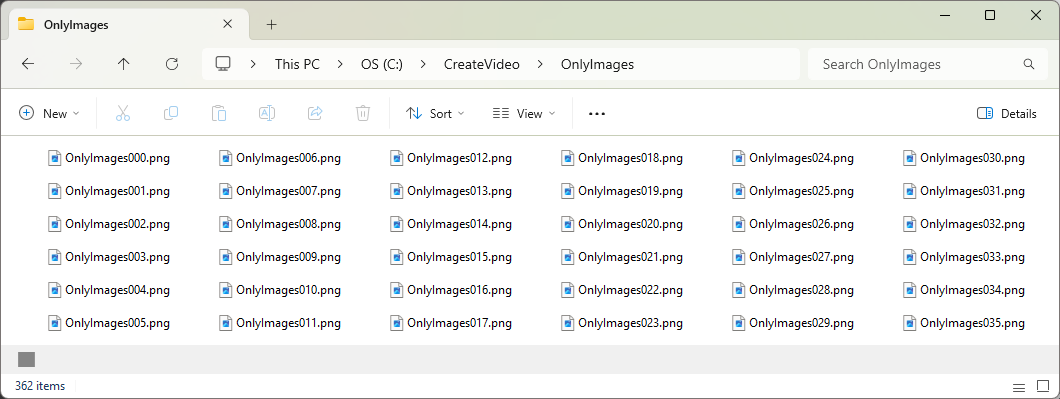Select file OnlyImages002.png
Screen dimensions: 1060x399
[109, 224]
